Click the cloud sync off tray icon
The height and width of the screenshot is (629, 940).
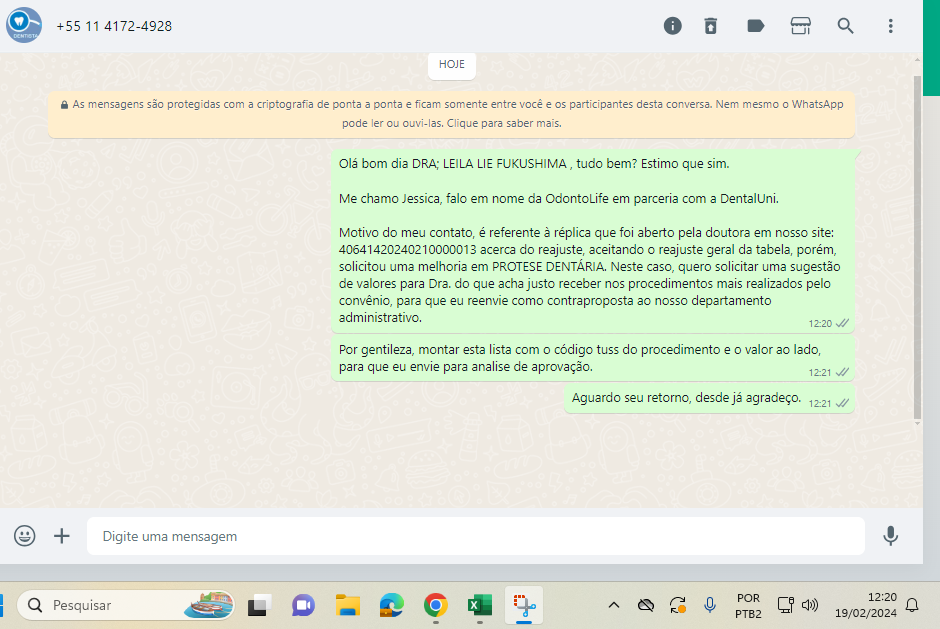click(646, 606)
